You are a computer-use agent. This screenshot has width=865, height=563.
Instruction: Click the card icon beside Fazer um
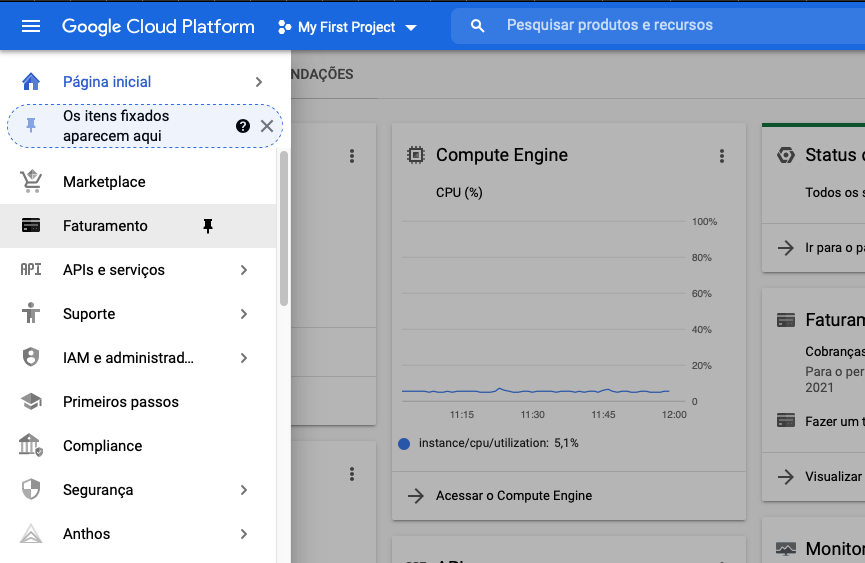tap(786, 421)
